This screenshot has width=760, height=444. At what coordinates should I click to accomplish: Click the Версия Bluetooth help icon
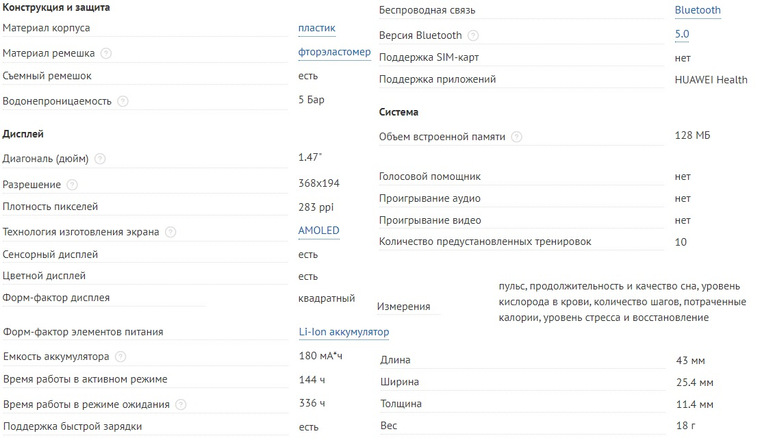click(x=474, y=35)
